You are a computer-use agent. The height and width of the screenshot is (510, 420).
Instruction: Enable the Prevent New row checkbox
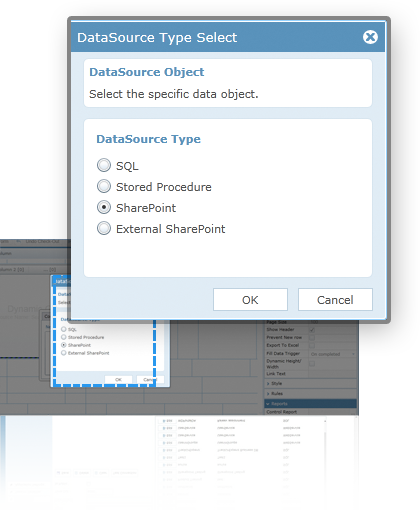(312, 337)
